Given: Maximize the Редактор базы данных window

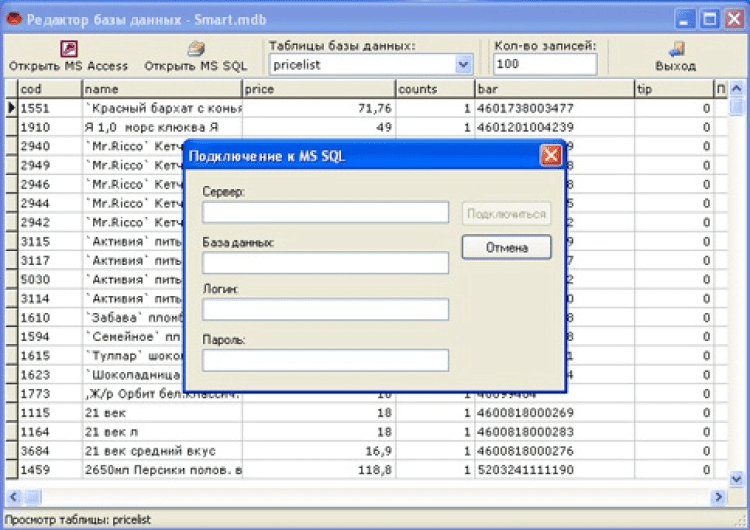Looking at the screenshot, I should coord(709,20).
